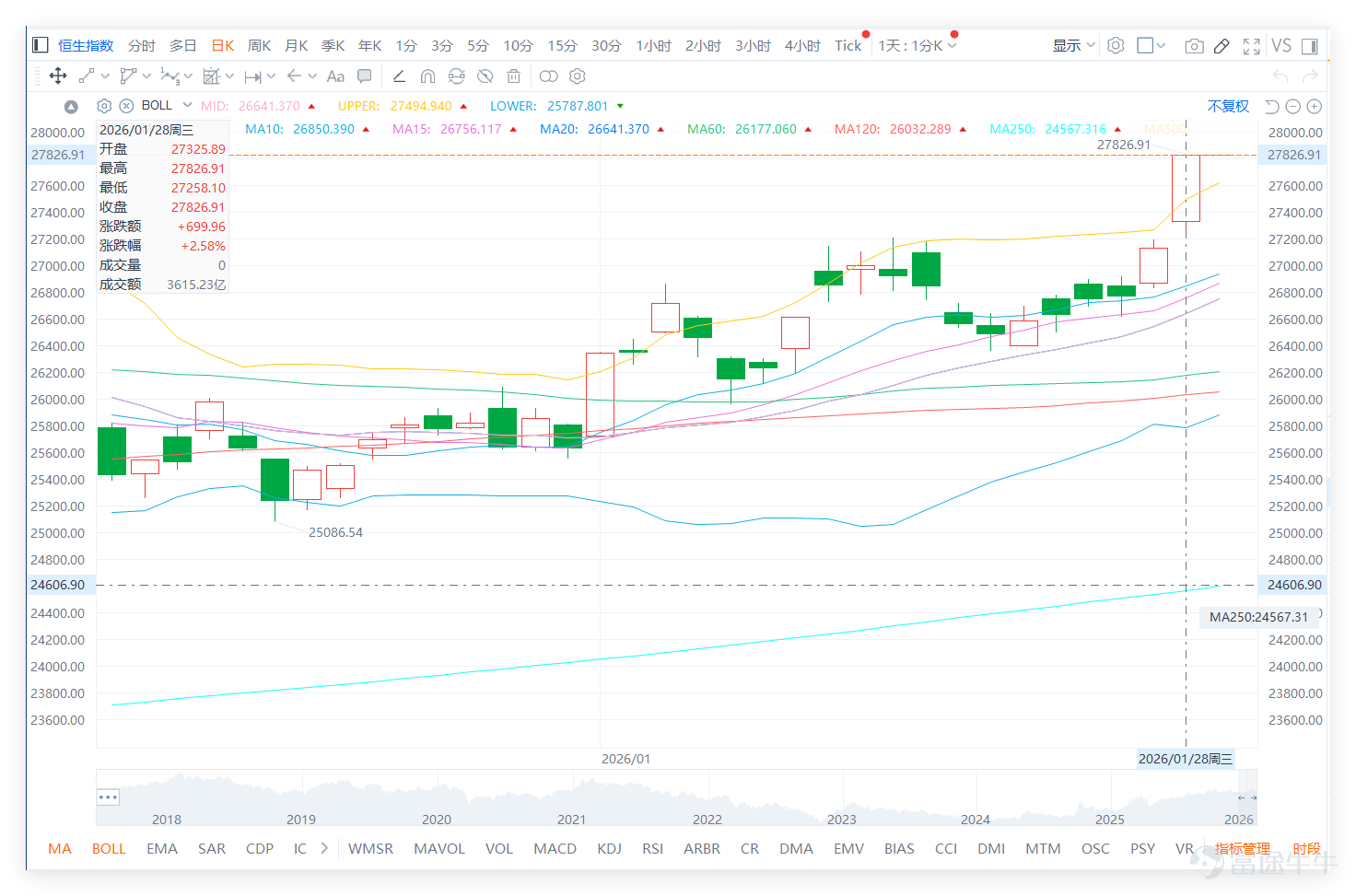This screenshot has height=896, width=1356.
Task: Hide all drawings with the eye-slash icon
Action: point(485,76)
